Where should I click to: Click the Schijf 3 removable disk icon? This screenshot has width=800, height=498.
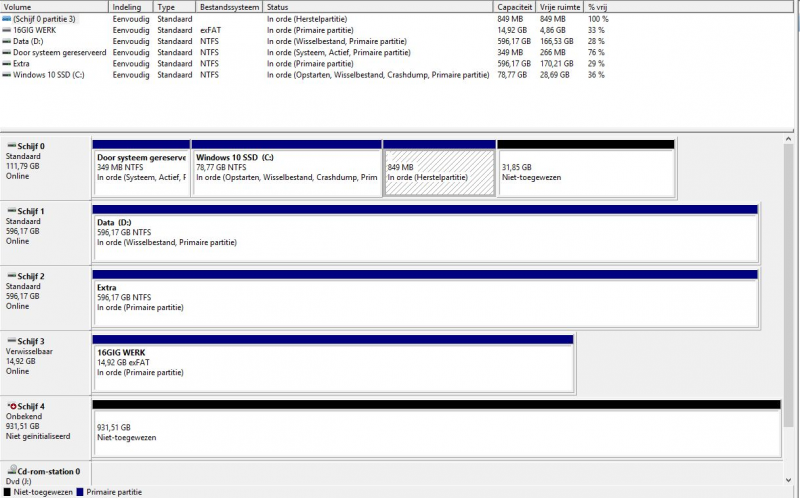point(11,341)
